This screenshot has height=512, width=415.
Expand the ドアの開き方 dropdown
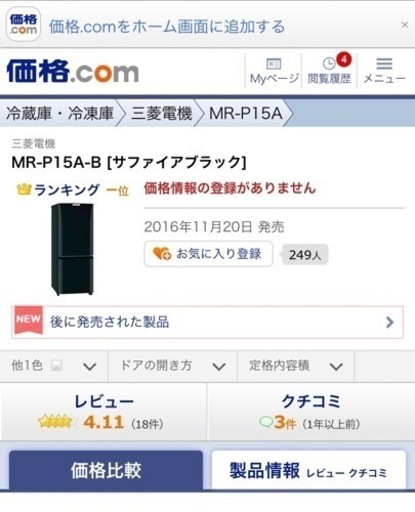(173, 366)
